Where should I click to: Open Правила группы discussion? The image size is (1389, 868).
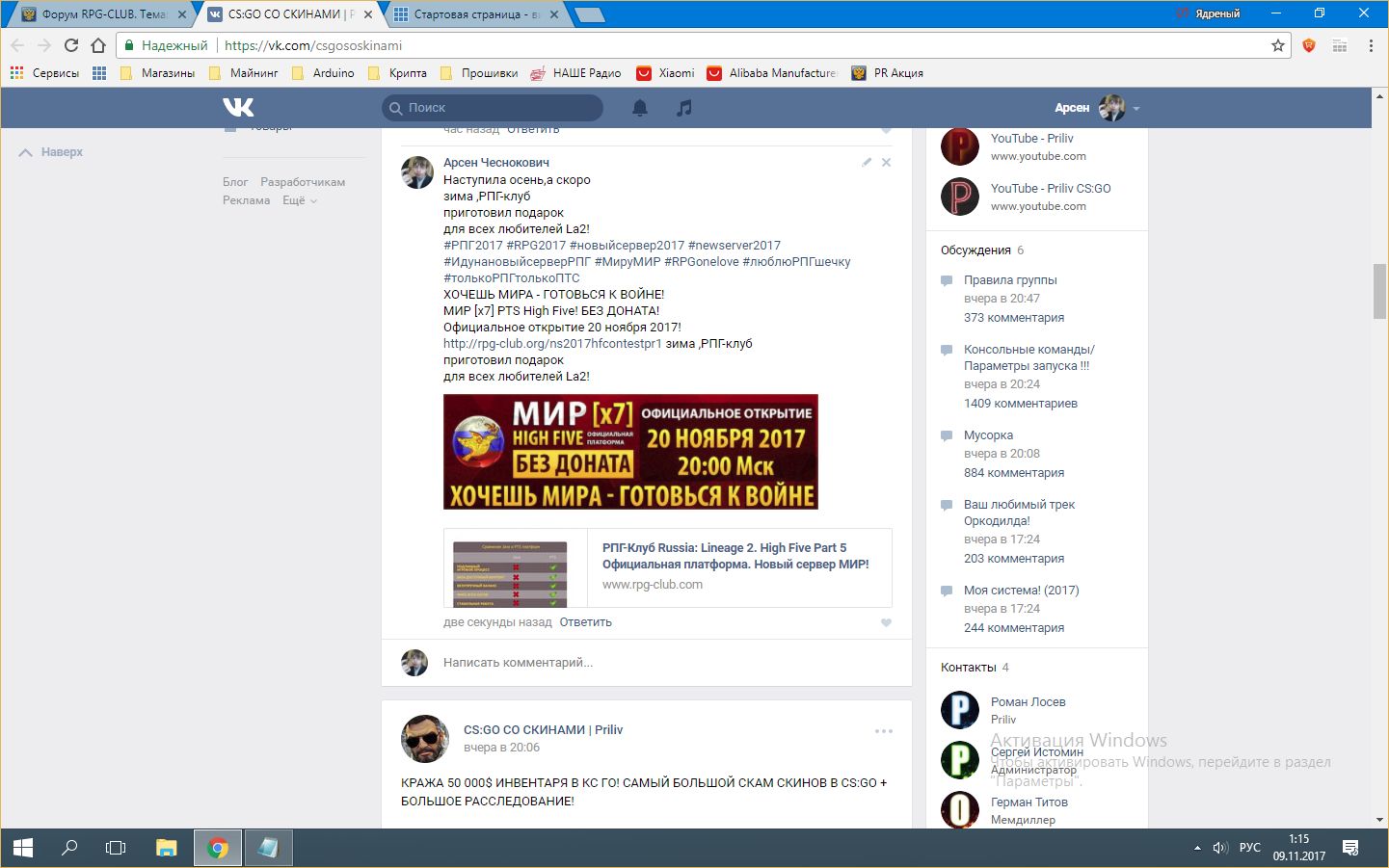[1010, 280]
